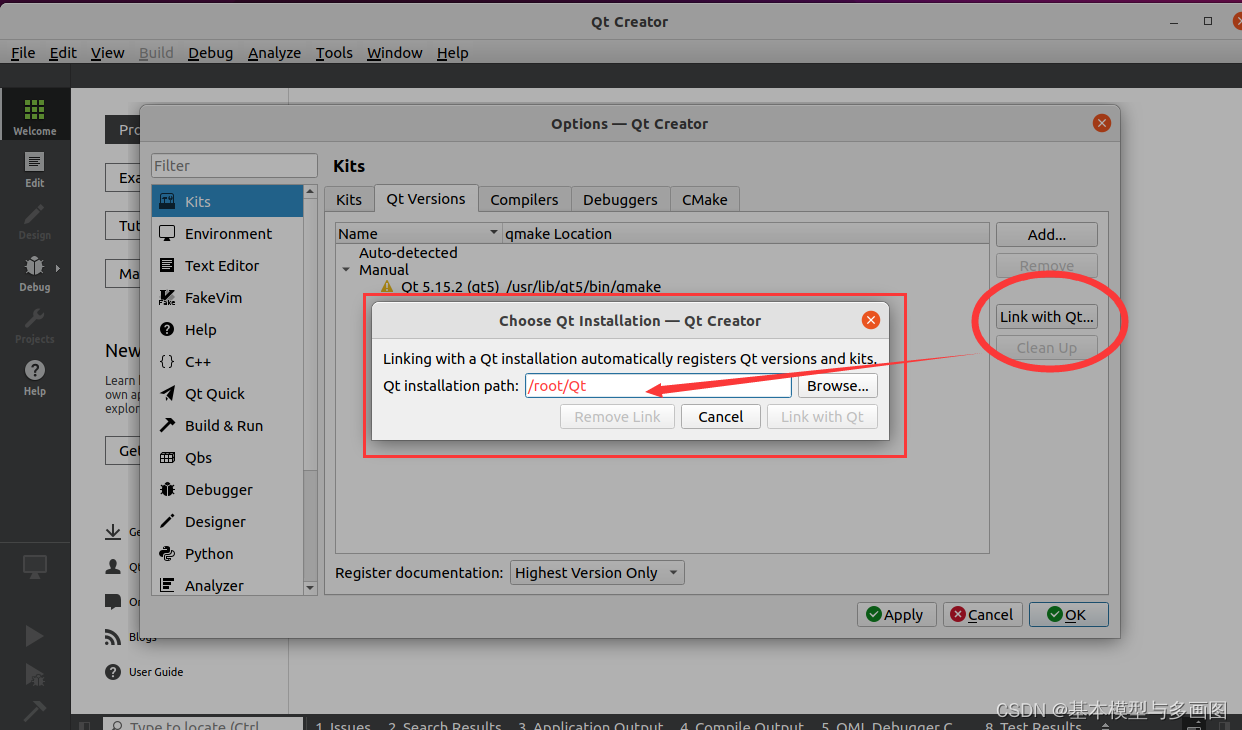Click the Get Qt download icon
Screen dimensions: 1242x730
click(x=113, y=532)
